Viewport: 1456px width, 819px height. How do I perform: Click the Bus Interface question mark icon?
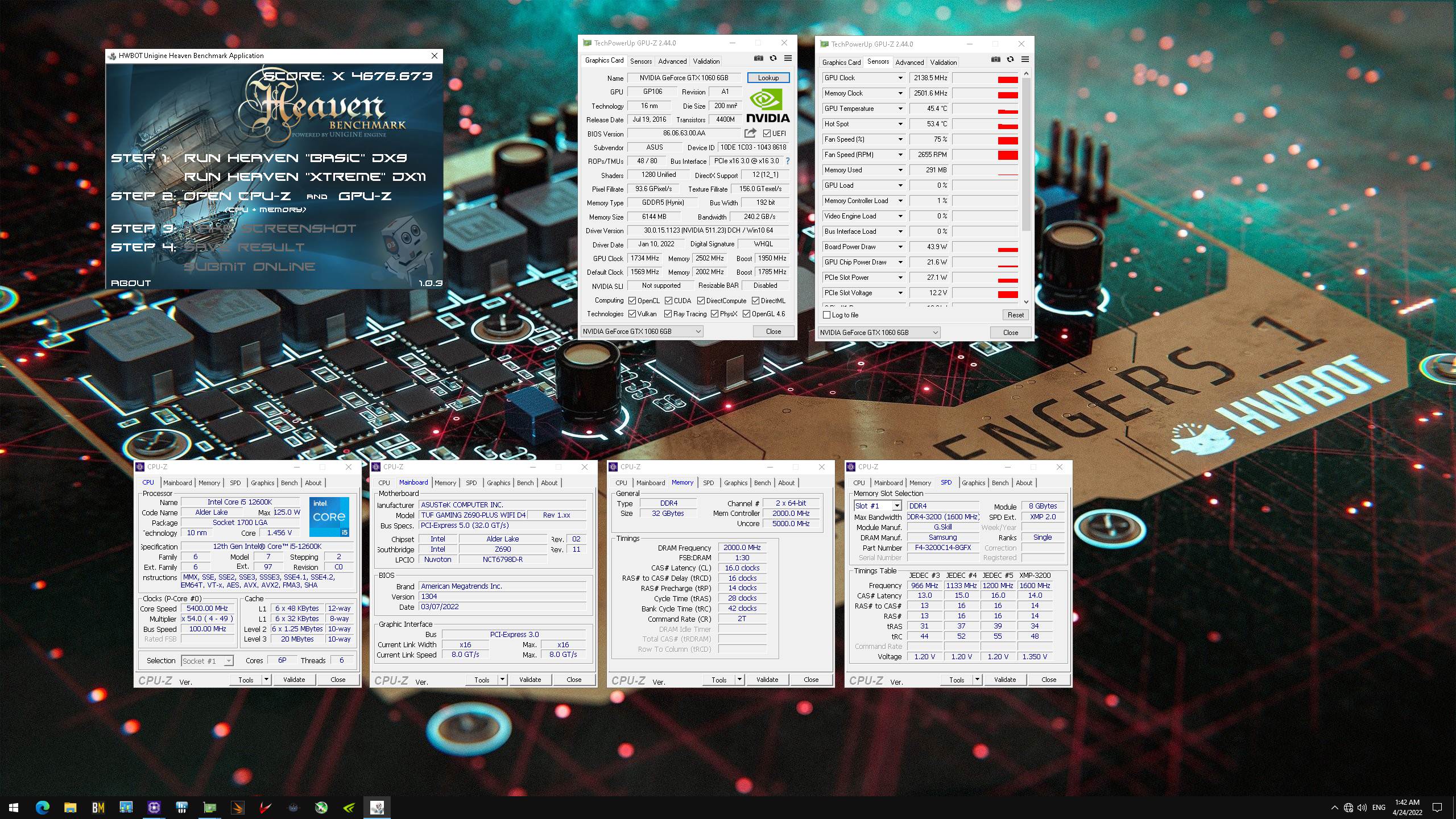[x=788, y=161]
